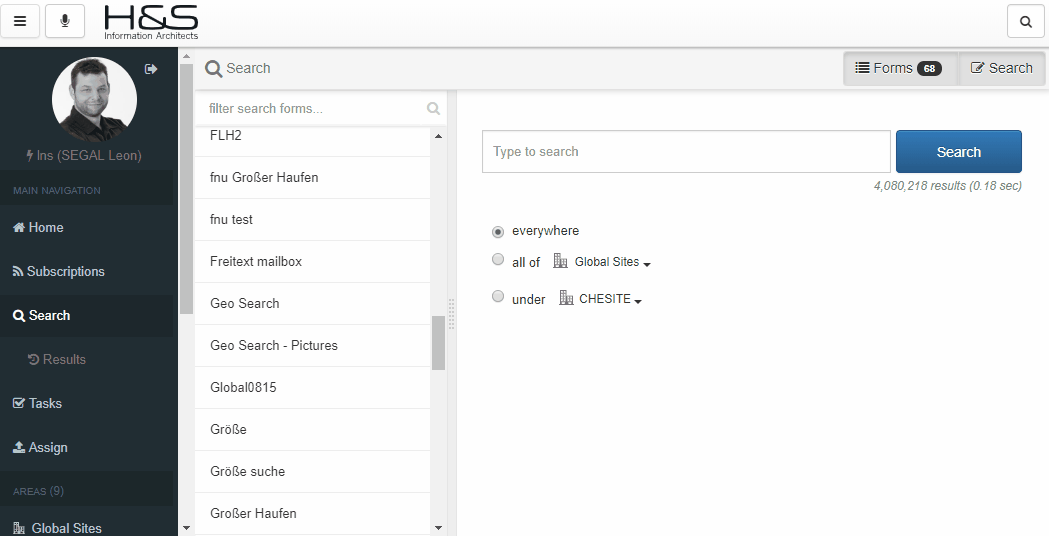The width and height of the screenshot is (1049, 536).
Task: Open the hamburger menu icon
Action: (20, 21)
